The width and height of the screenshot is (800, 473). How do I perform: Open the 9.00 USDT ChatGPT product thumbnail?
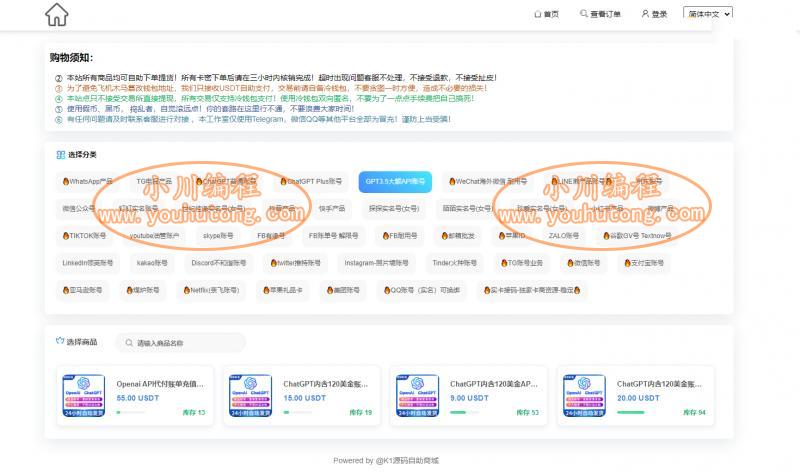click(417, 395)
